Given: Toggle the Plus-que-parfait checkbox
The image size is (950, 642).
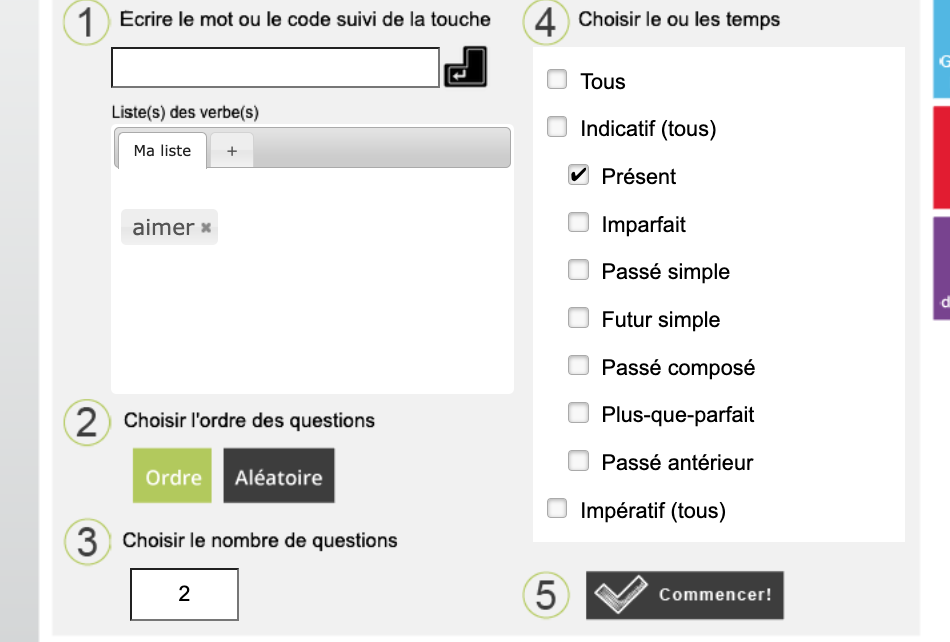Looking at the screenshot, I should coord(578,413).
